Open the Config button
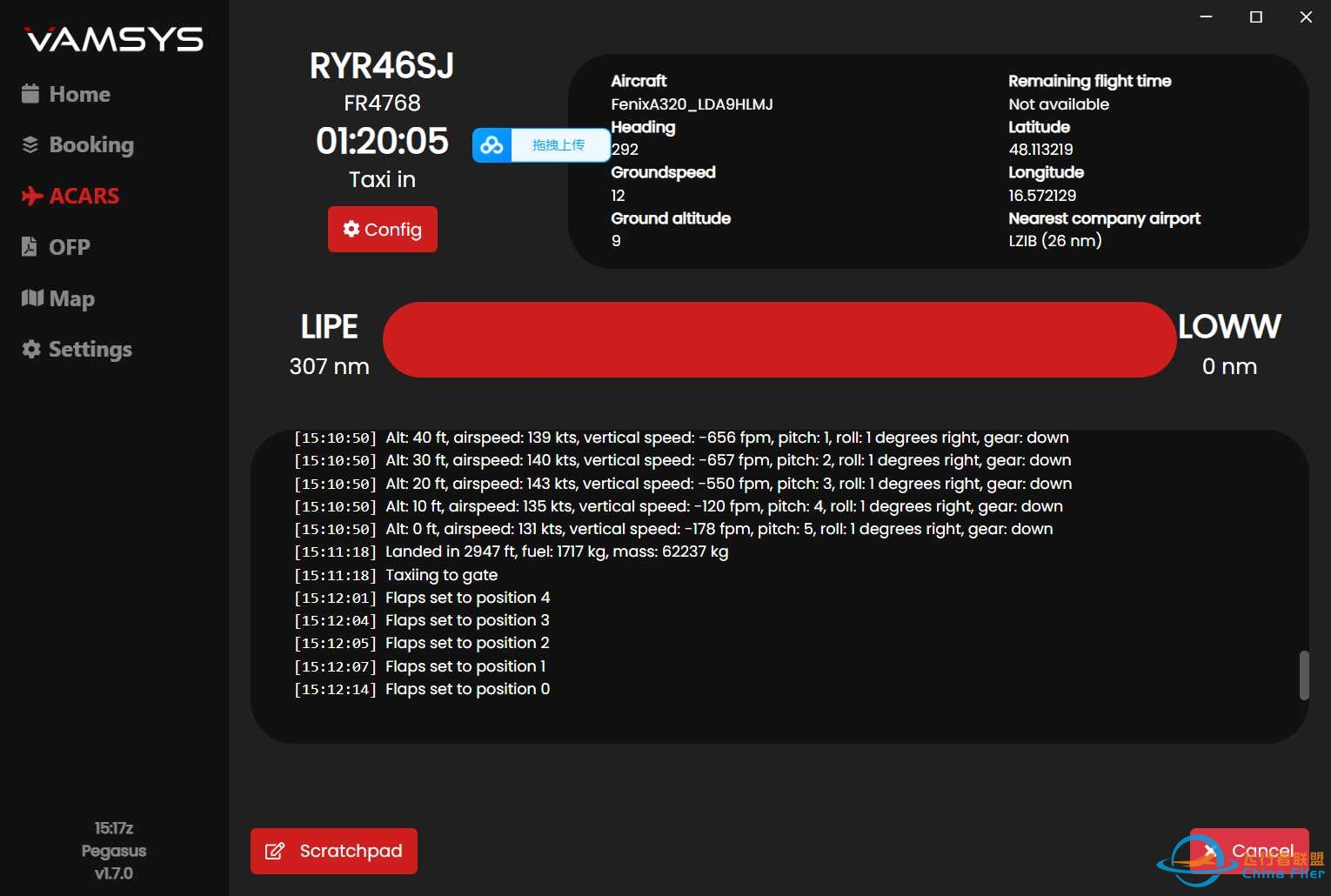Viewport: 1331px width, 896px height. point(383,229)
